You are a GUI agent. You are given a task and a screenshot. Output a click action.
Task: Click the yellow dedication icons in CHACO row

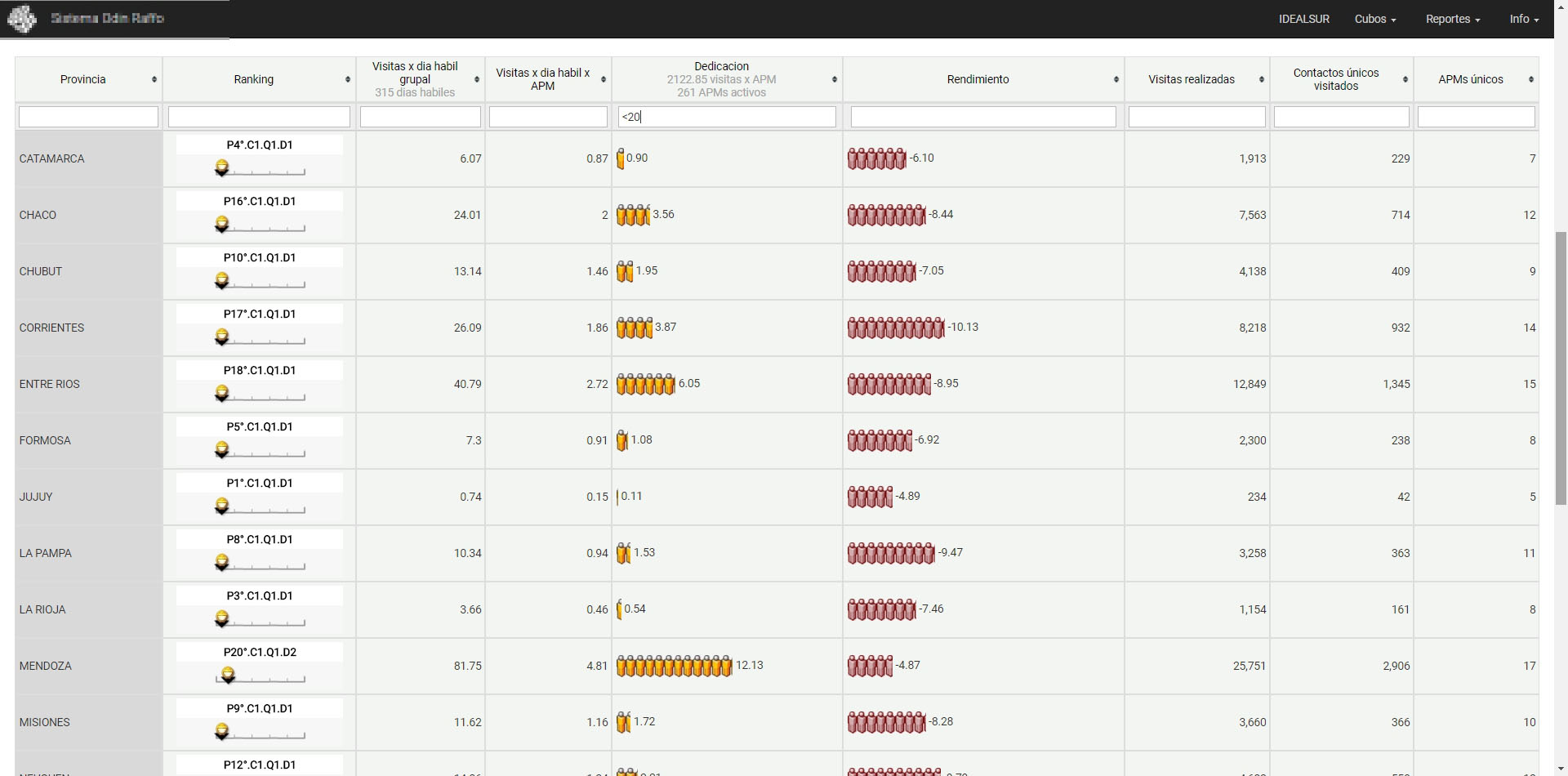pyautogui.click(x=633, y=215)
